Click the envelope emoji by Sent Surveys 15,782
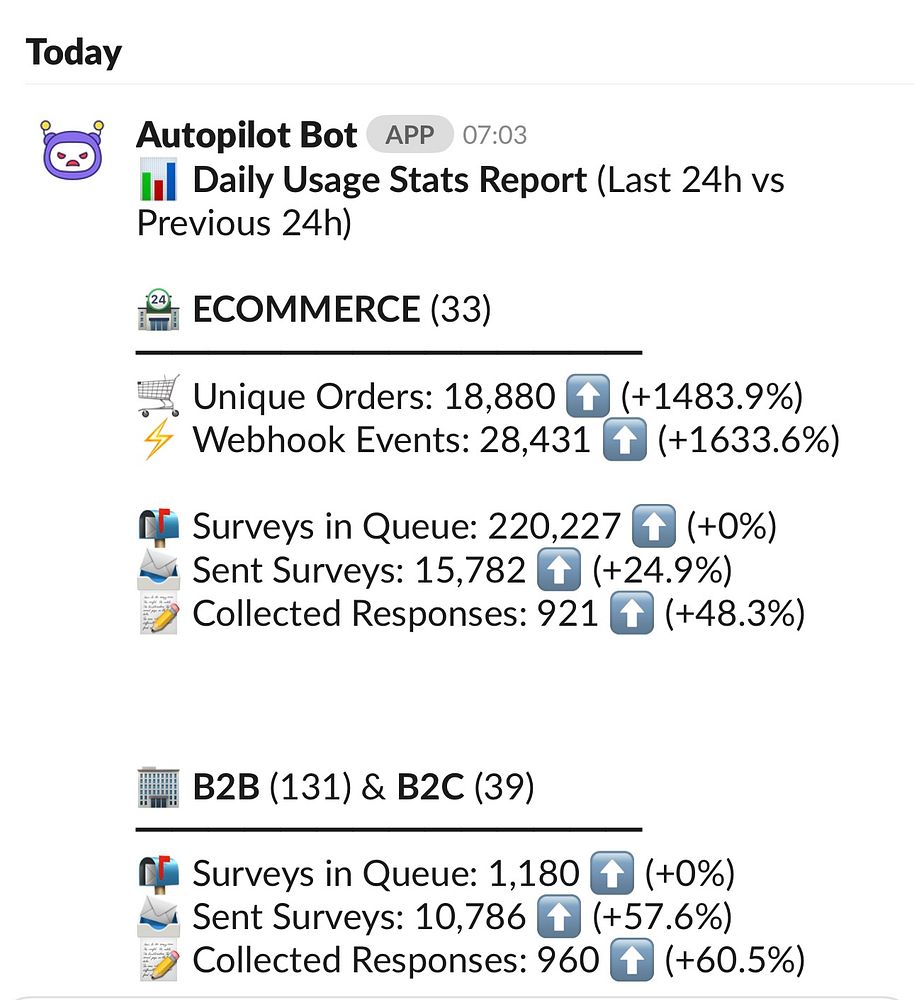Screen dimensions: 914x1000 pyautogui.click(x=158, y=570)
